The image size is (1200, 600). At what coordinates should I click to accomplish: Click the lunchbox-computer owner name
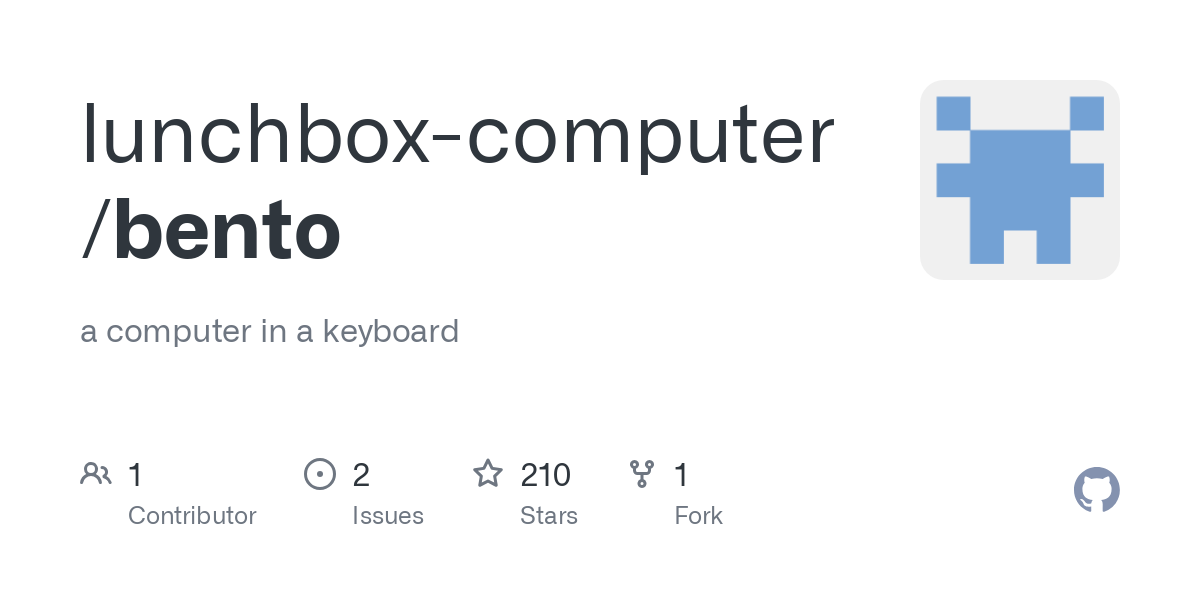tap(457, 135)
